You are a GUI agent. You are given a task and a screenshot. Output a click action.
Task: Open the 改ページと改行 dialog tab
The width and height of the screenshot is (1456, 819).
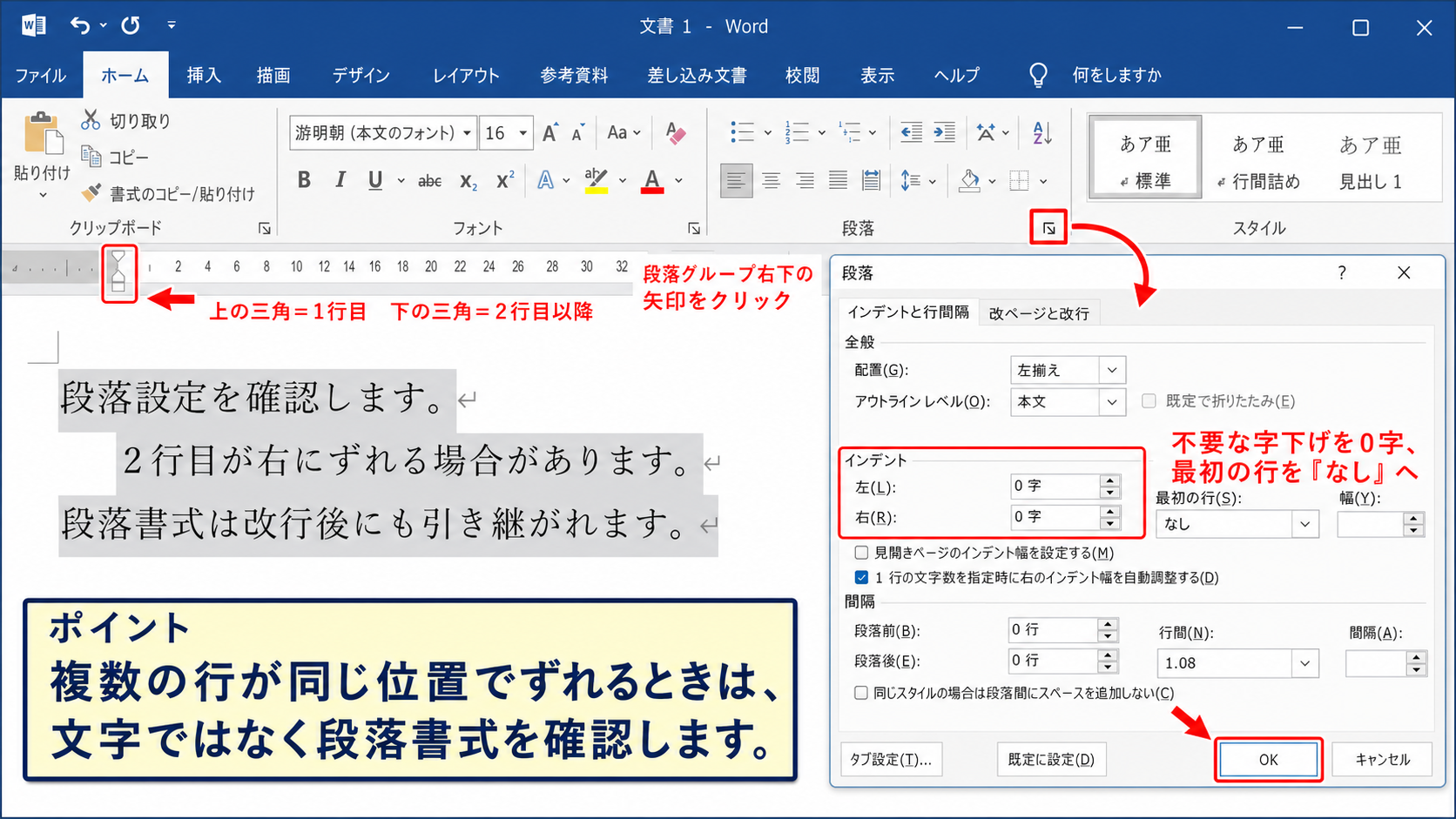pos(1039,313)
